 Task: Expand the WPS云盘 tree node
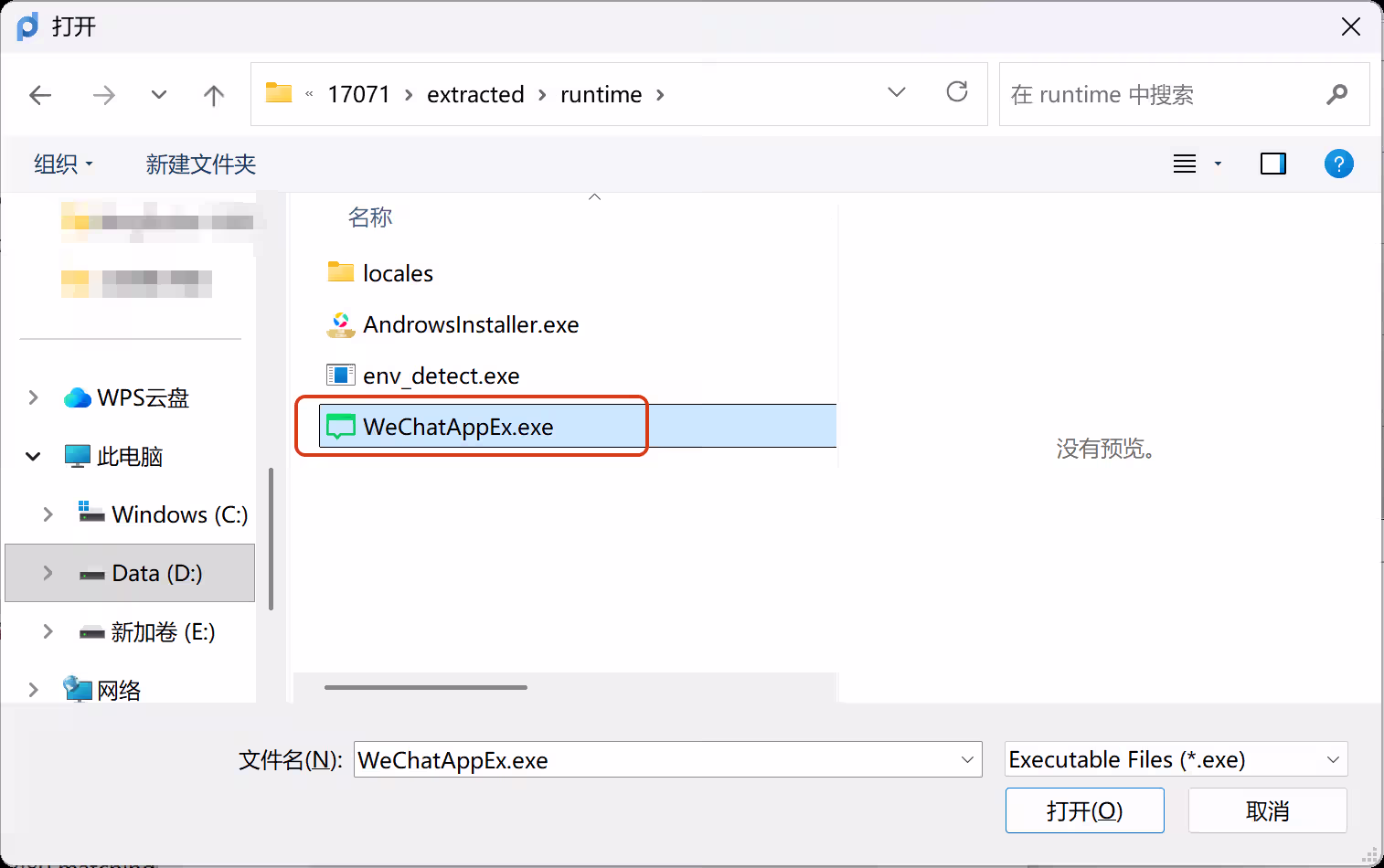click(33, 397)
